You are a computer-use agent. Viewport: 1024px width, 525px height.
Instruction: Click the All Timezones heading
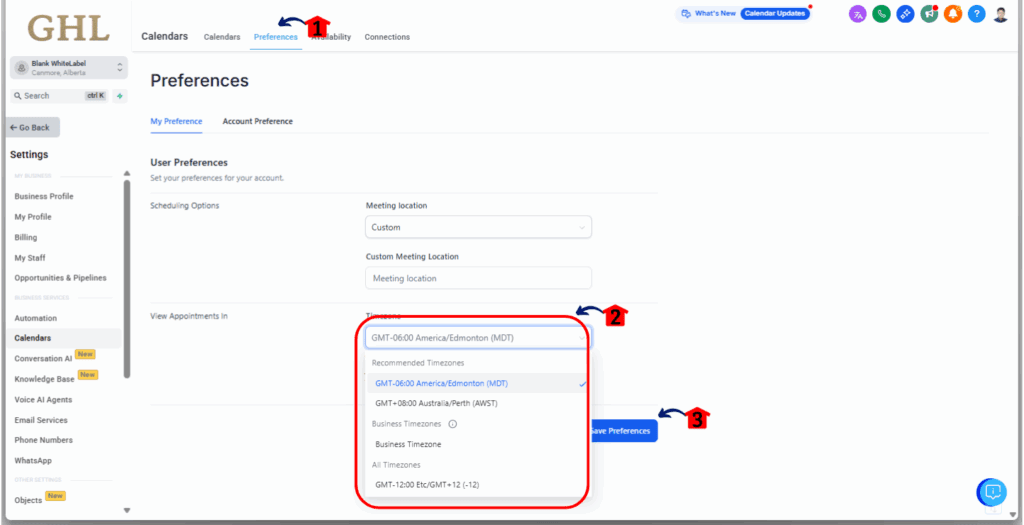pos(396,465)
